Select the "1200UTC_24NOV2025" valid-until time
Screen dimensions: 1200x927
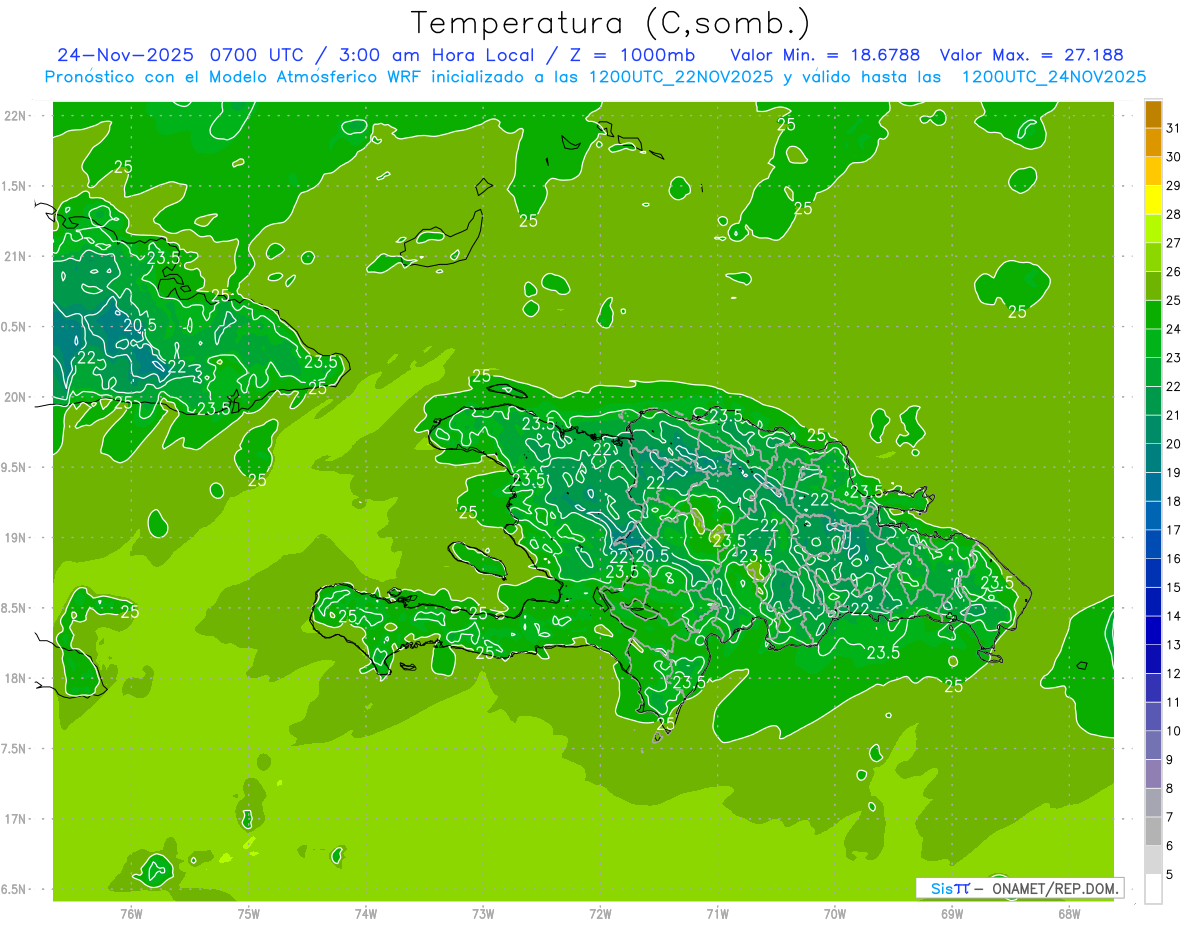click(x=1053, y=77)
